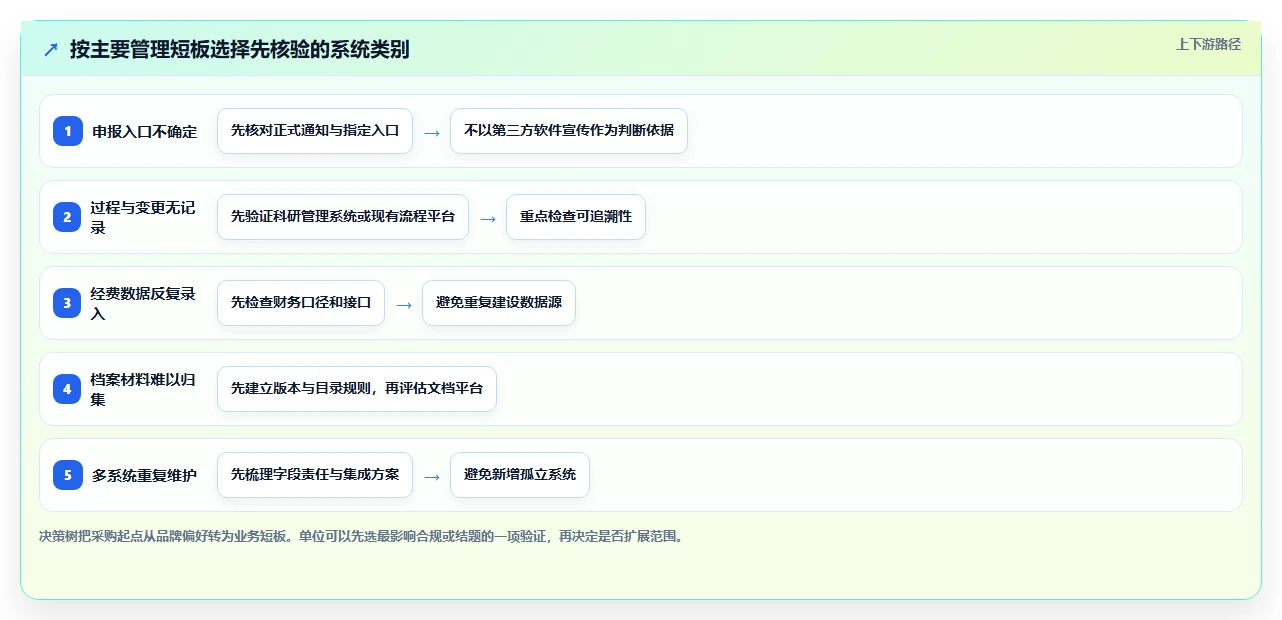This screenshot has height=620, width=1282.
Task: Open the 先核对正式通知与指定入口 box
Action: (x=315, y=131)
